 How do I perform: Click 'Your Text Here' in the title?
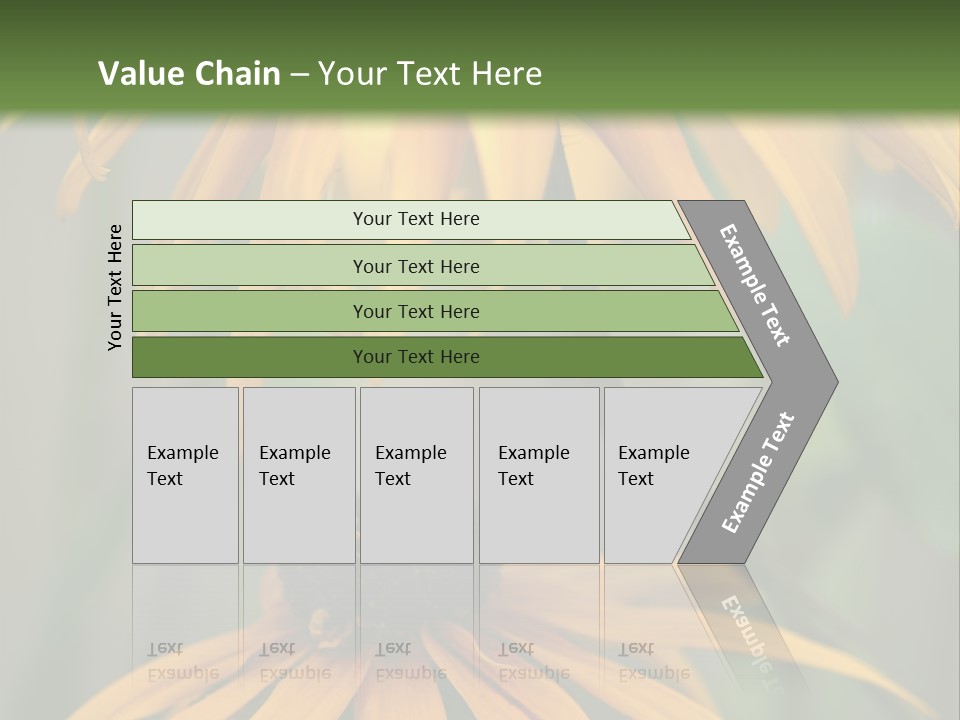(430, 73)
